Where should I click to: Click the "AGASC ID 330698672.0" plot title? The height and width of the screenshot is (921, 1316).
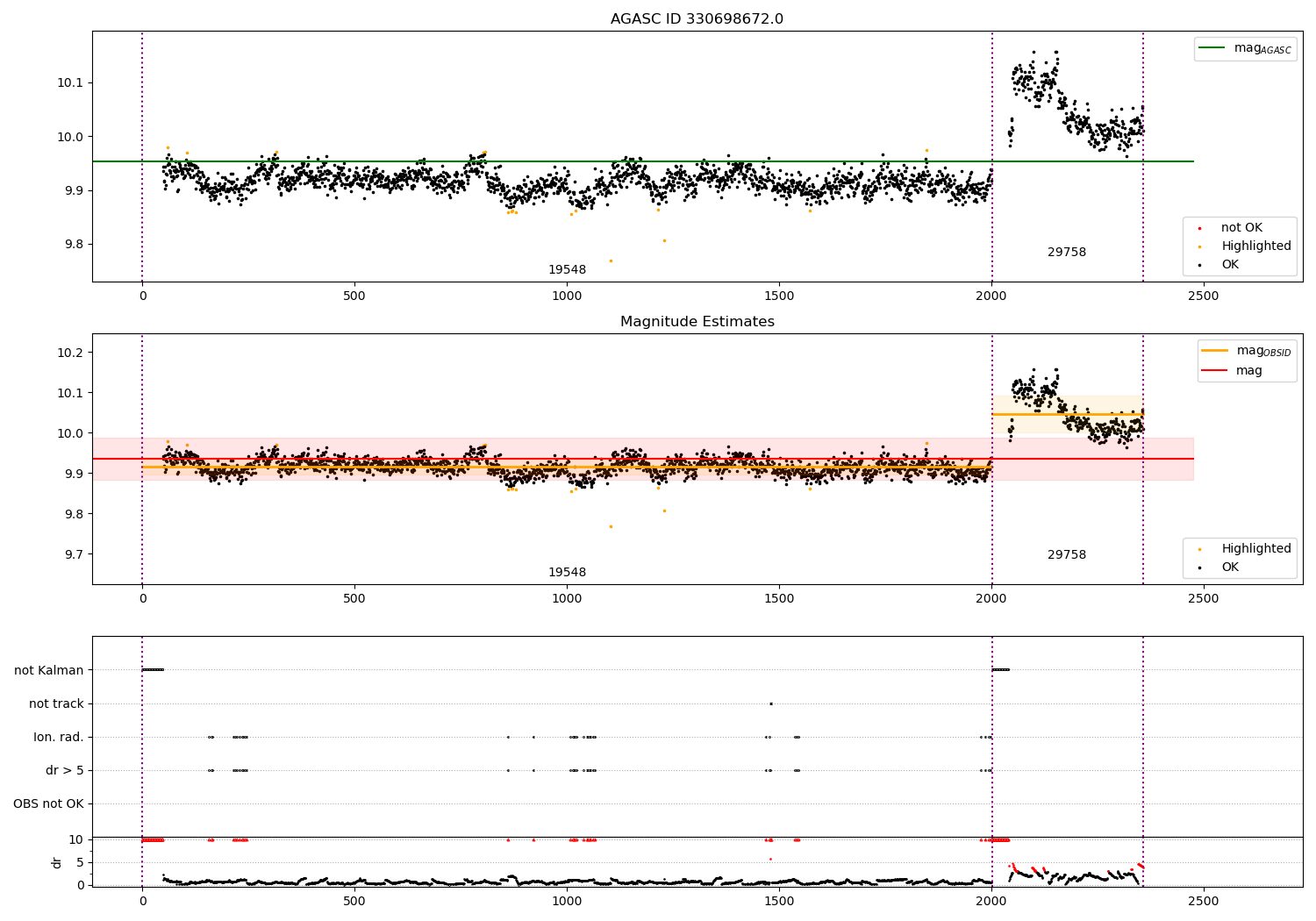697,19
